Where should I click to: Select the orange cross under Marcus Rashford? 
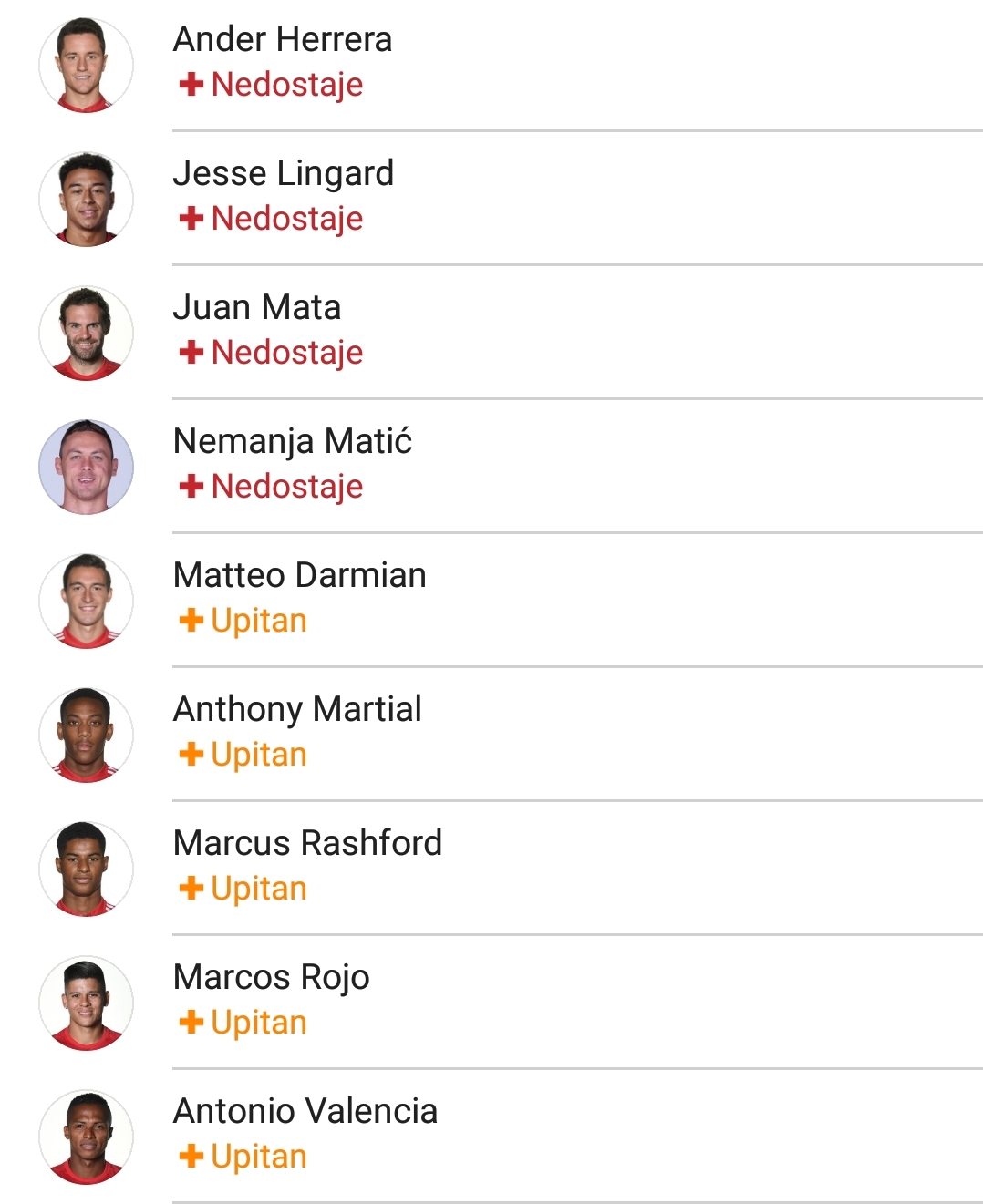(191, 889)
